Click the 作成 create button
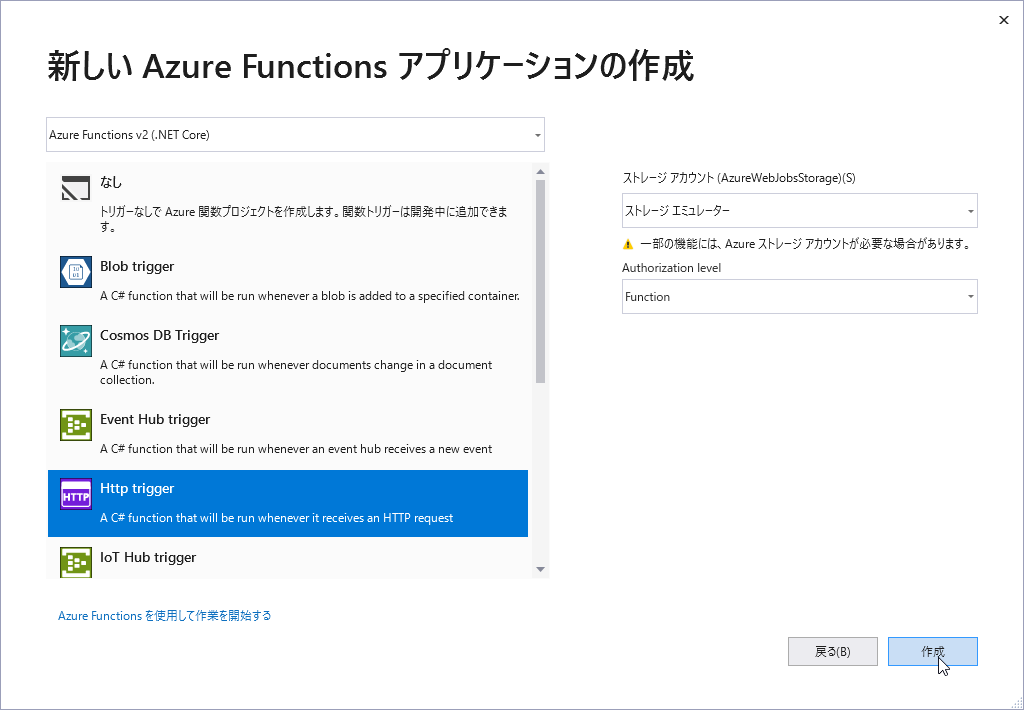The height and width of the screenshot is (710, 1024). [933, 651]
